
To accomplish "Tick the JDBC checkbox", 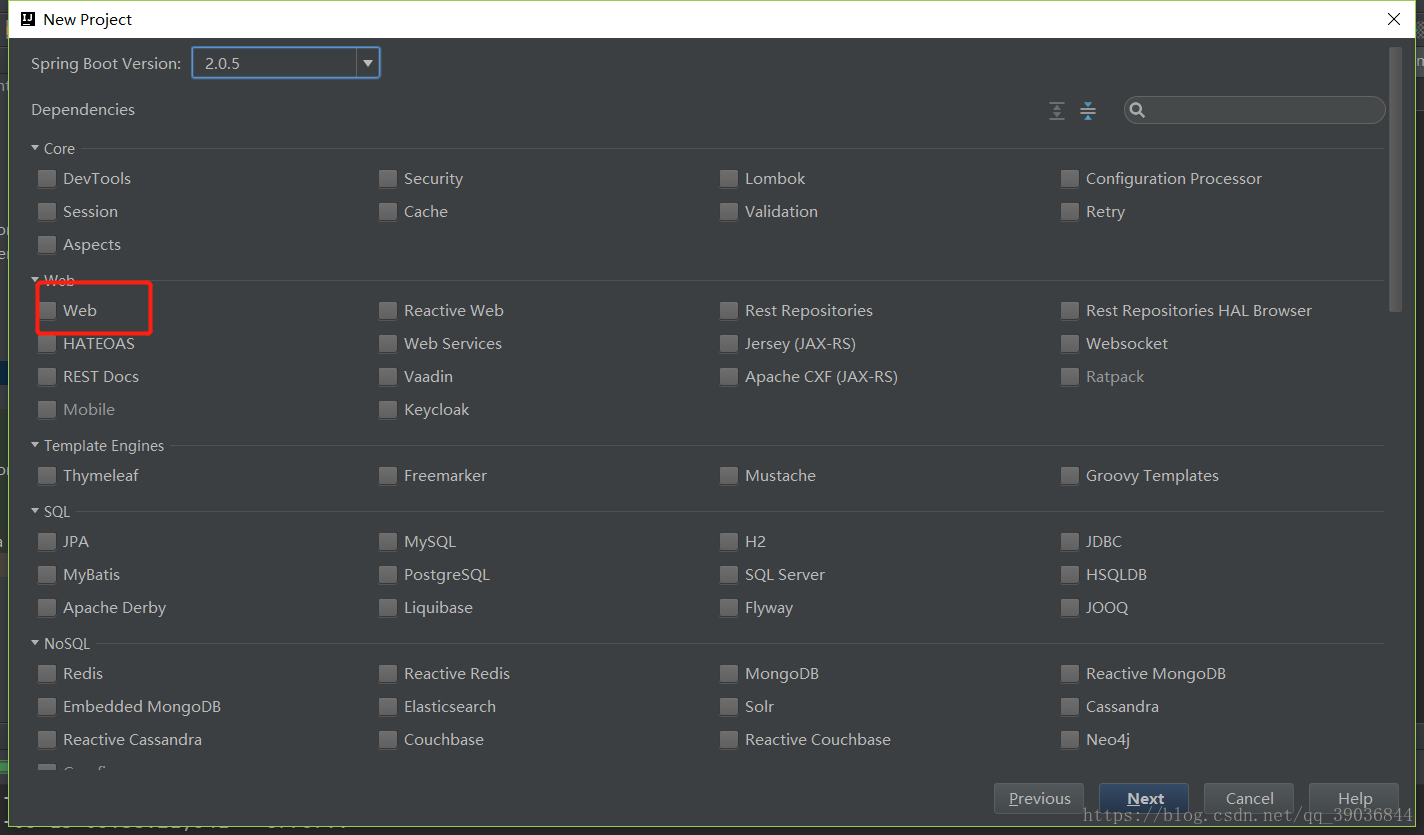I will point(1070,542).
